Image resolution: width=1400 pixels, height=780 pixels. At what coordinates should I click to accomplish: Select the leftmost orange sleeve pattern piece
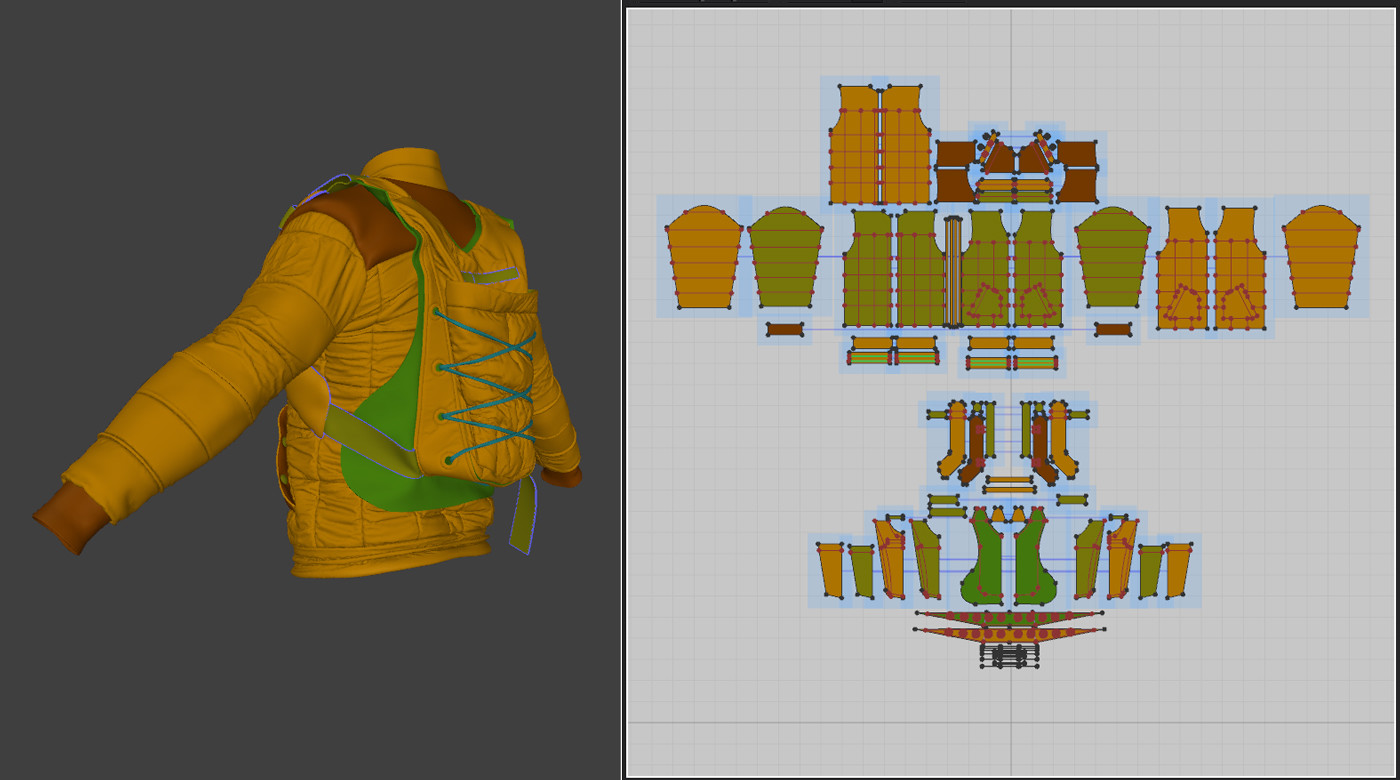704,257
